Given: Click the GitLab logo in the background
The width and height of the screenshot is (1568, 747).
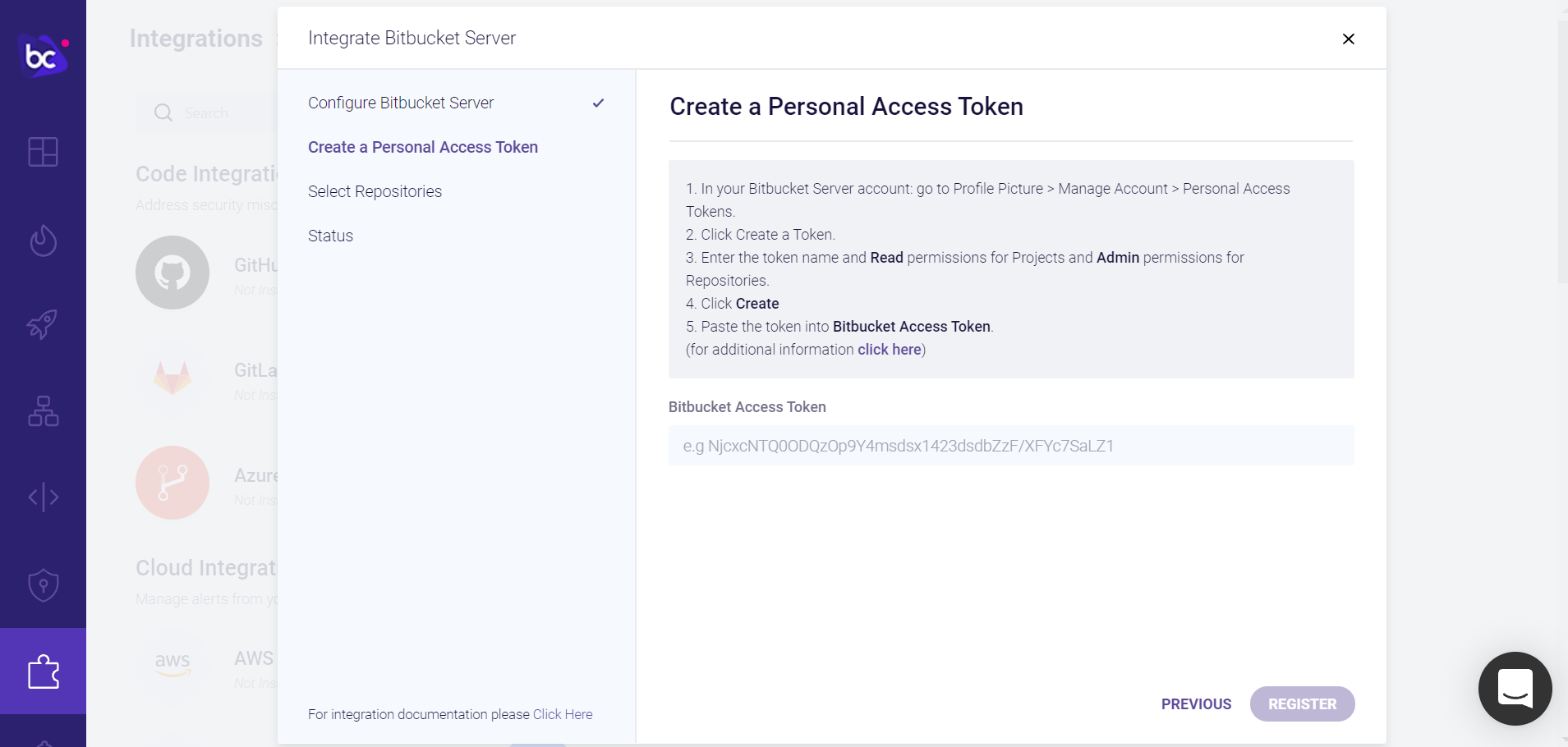Looking at the screenshot, I should tap(172, 378).
